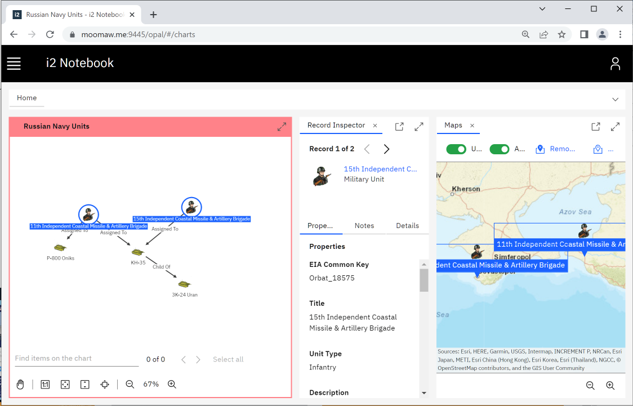Bookmark this page with the star icon
Viewport: 633px width, 406px height.
click(562, 35)
